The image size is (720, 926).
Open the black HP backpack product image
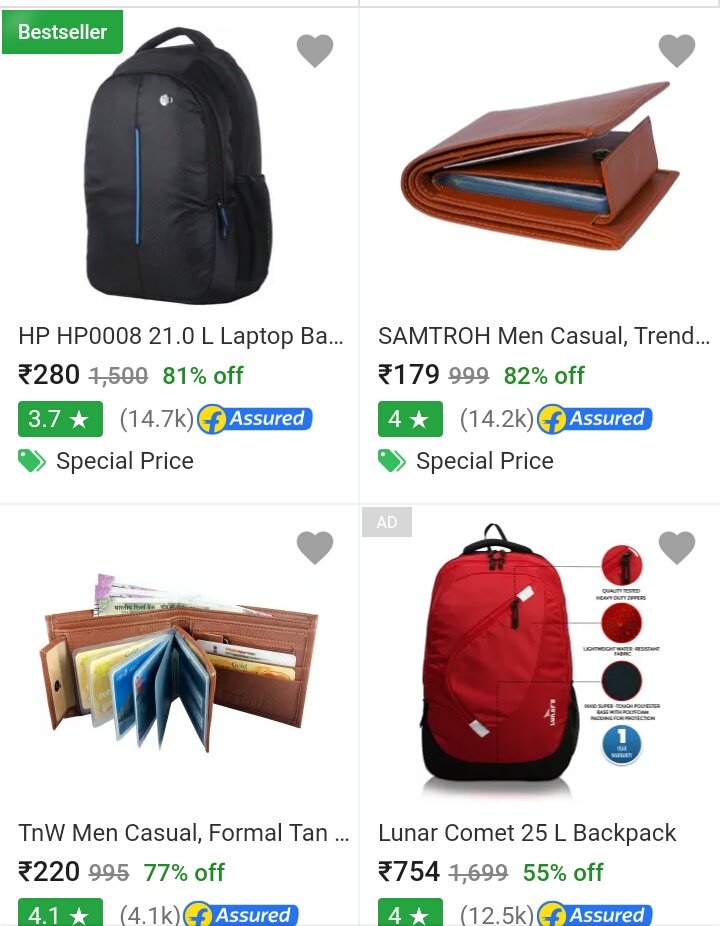(178, 165)
